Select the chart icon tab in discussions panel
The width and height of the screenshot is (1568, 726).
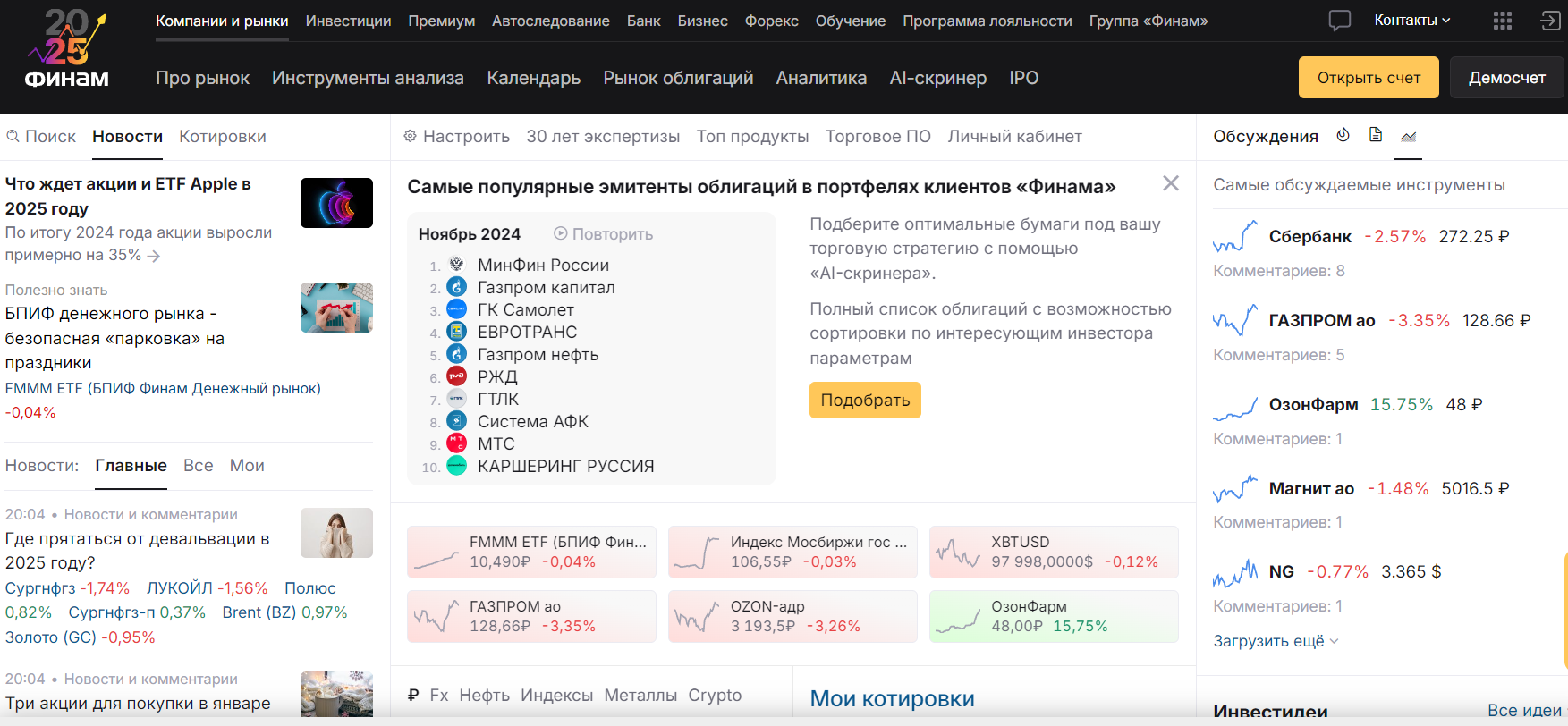[x=1408, y=136]
